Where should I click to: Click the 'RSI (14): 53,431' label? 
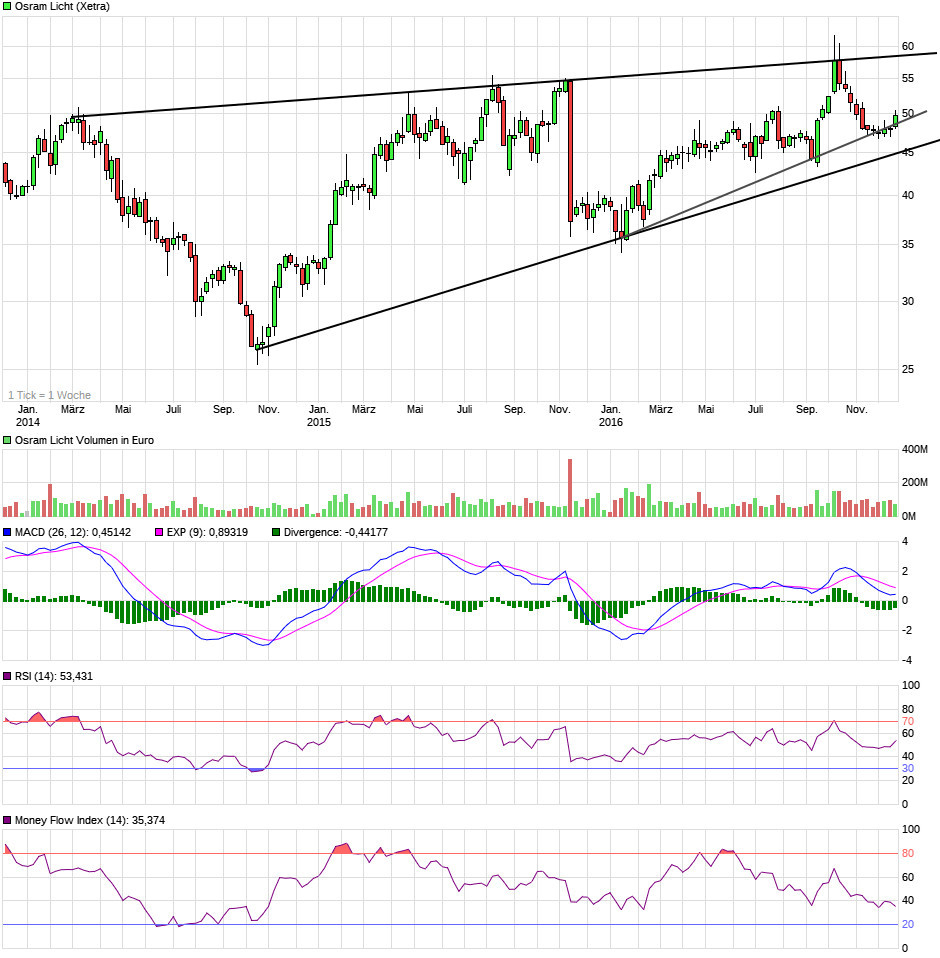(x=54, y=676)
